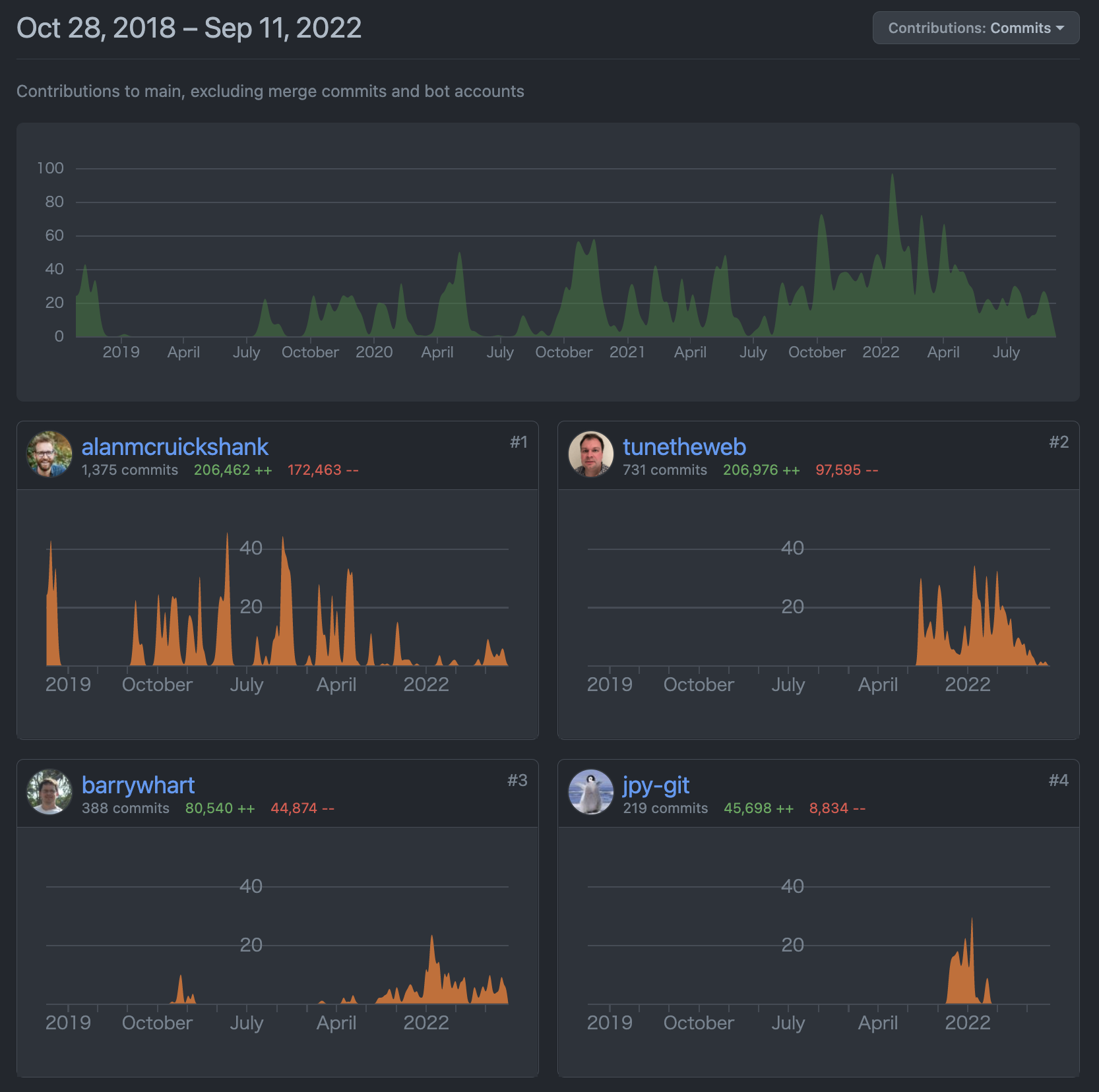Open the Contributions: Commits dropdown
Image resolution: width=1099 pixels, height=1092 pixels.
click(x=976, y=28)
